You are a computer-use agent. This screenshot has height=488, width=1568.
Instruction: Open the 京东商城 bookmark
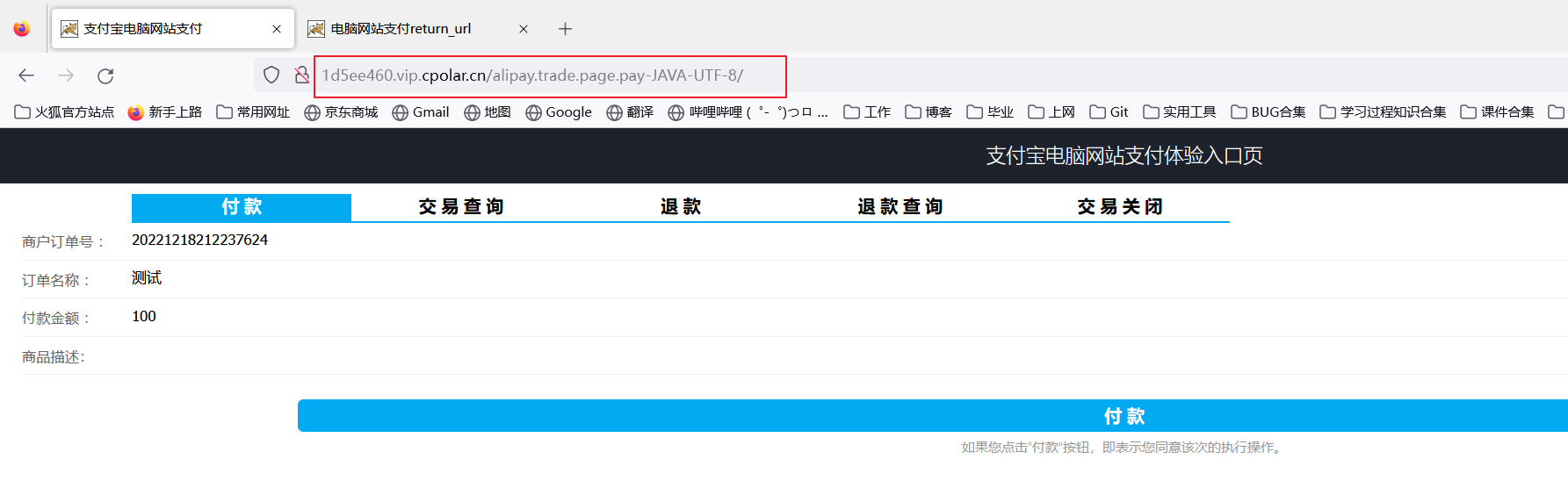coord(341,112)
